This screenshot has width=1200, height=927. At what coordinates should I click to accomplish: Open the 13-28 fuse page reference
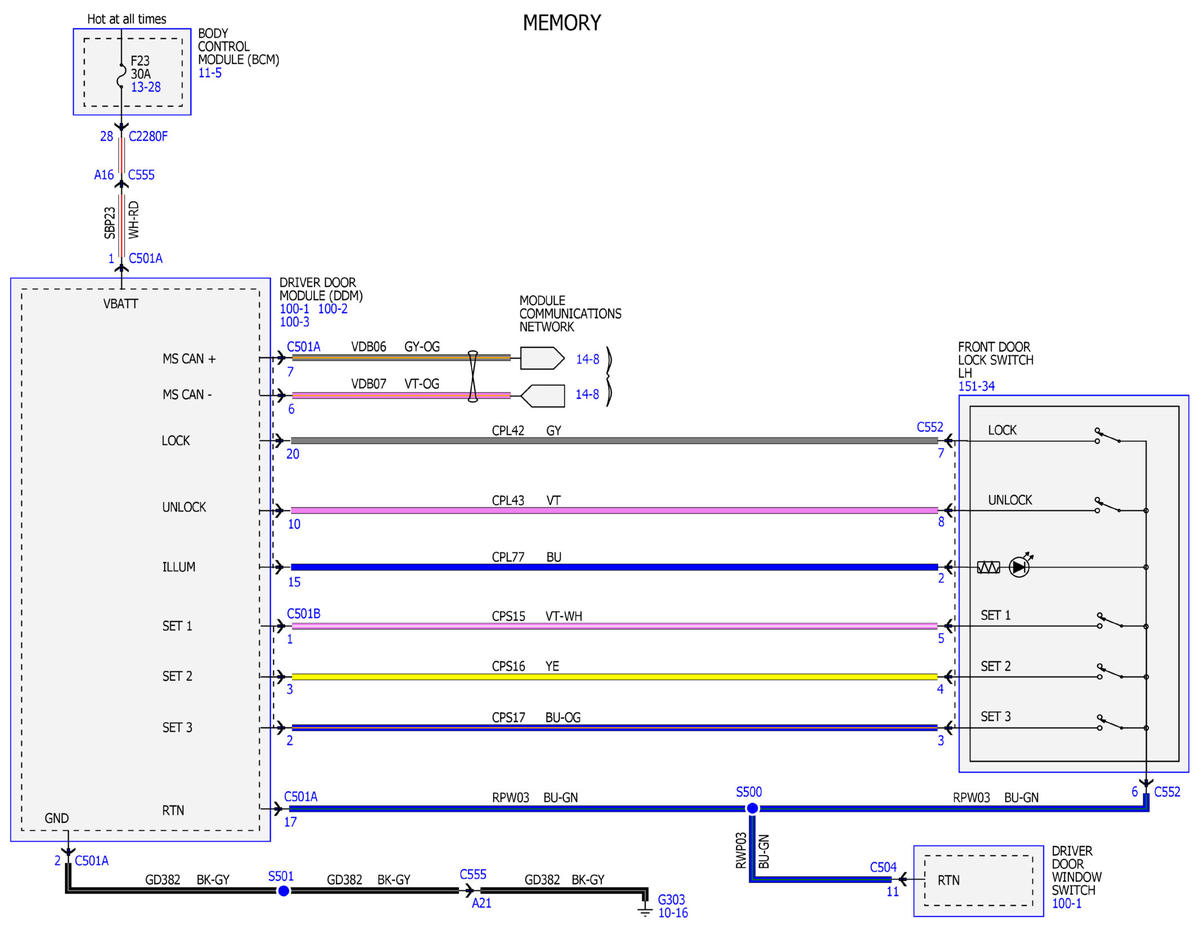(x=146, y=87)
